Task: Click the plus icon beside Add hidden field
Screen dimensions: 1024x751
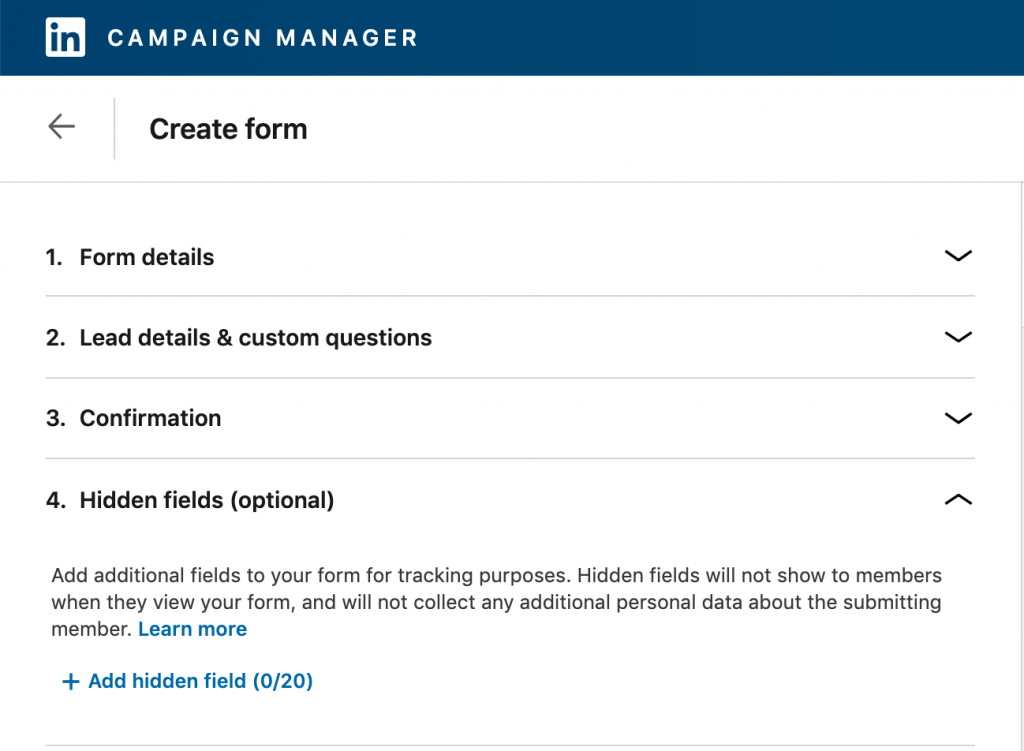Action: (71, 682)
